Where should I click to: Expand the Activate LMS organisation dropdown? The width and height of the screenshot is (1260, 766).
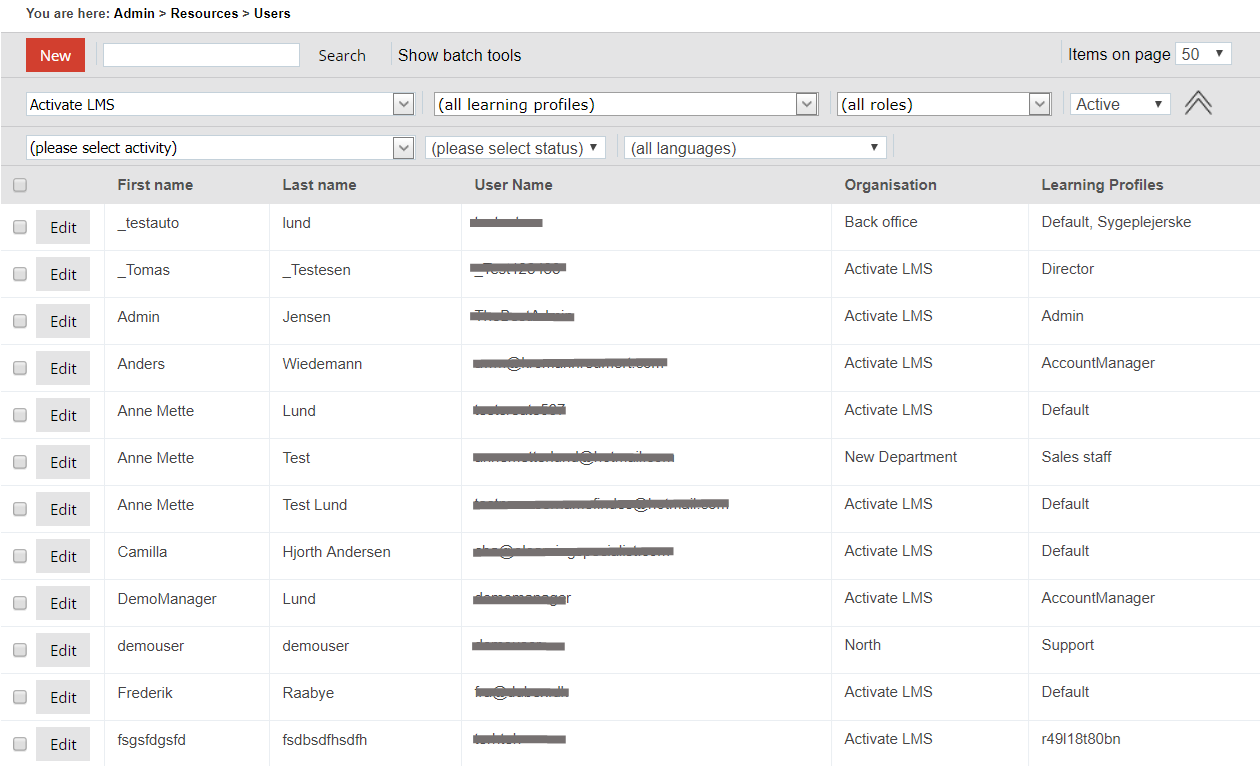pyautogui.click(x=220, y=104)
